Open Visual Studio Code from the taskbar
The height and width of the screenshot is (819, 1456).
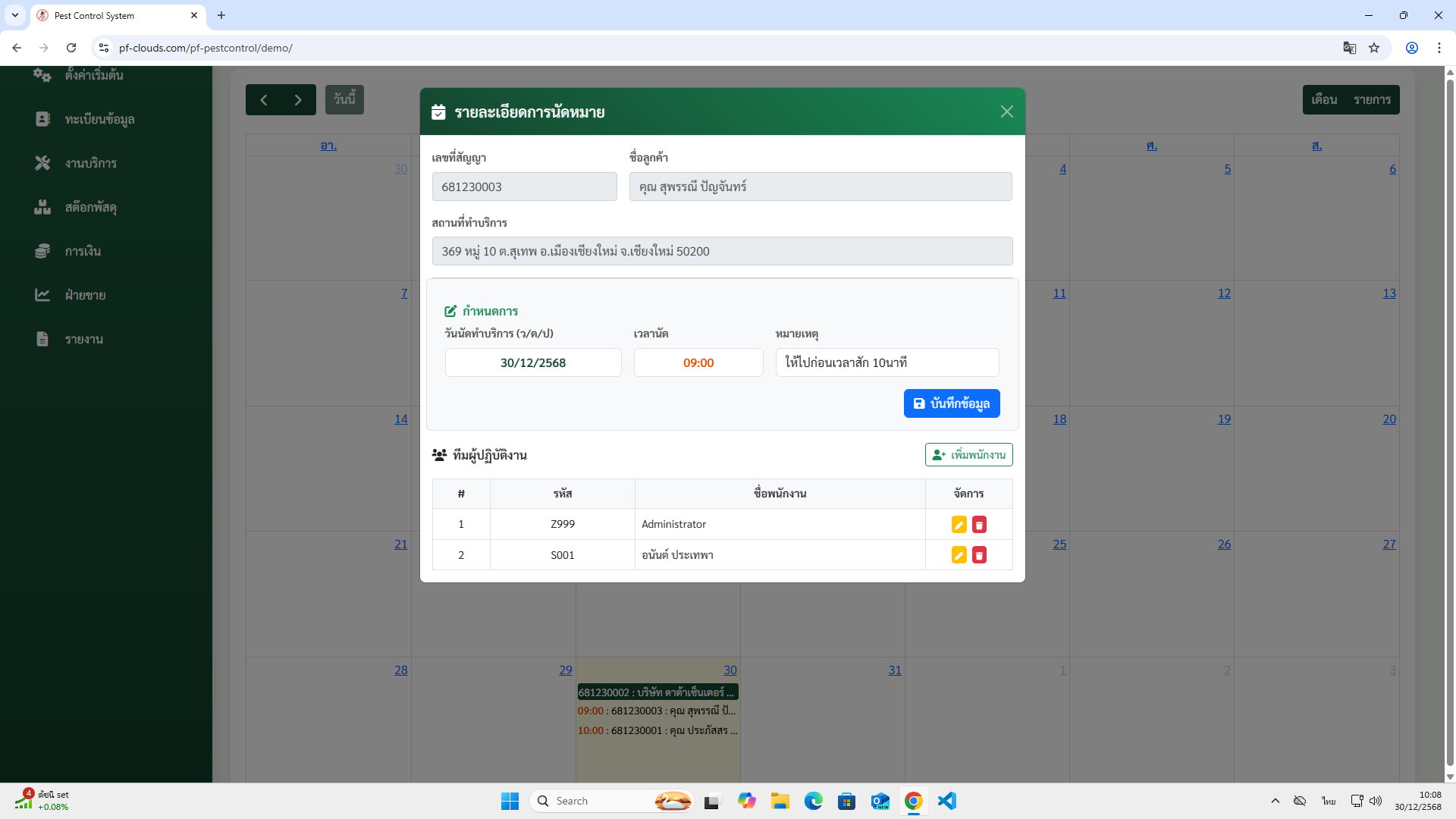(946, 801)
